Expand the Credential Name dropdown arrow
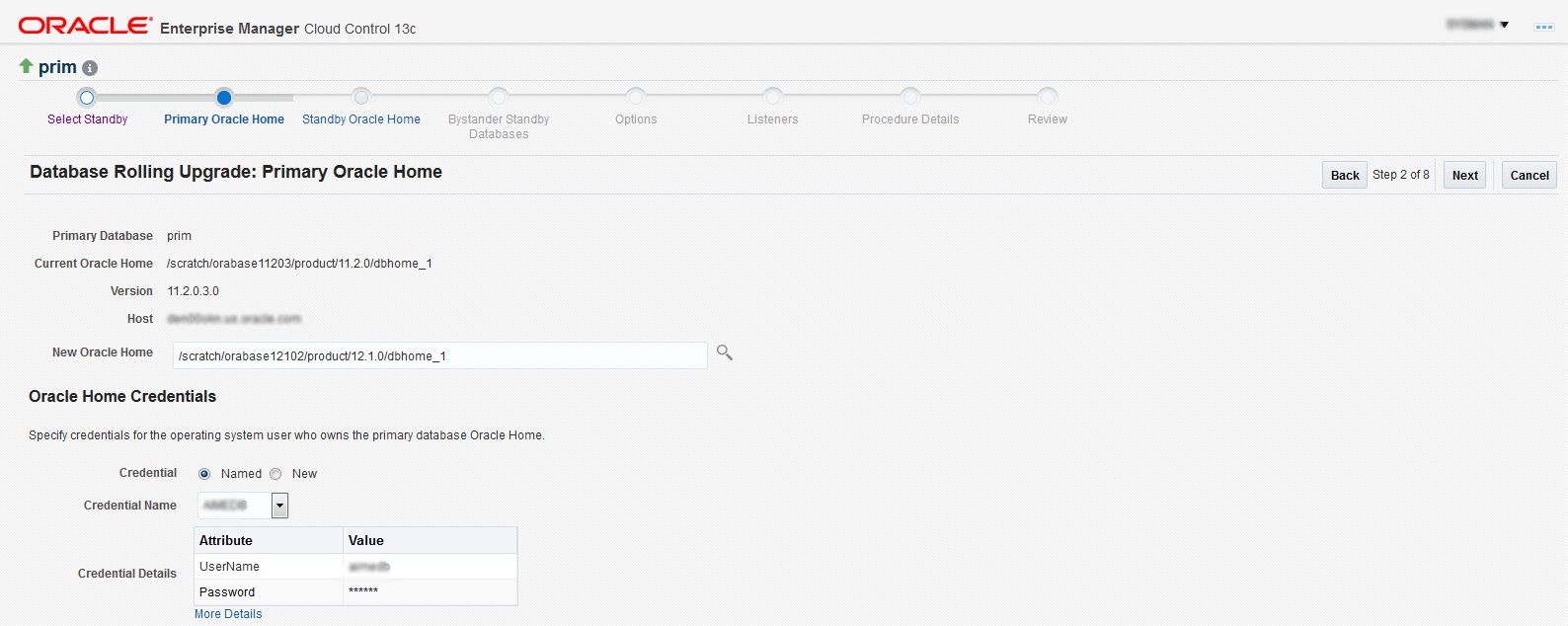This screenshot has height=626, width=1568. tap(280, 506)
